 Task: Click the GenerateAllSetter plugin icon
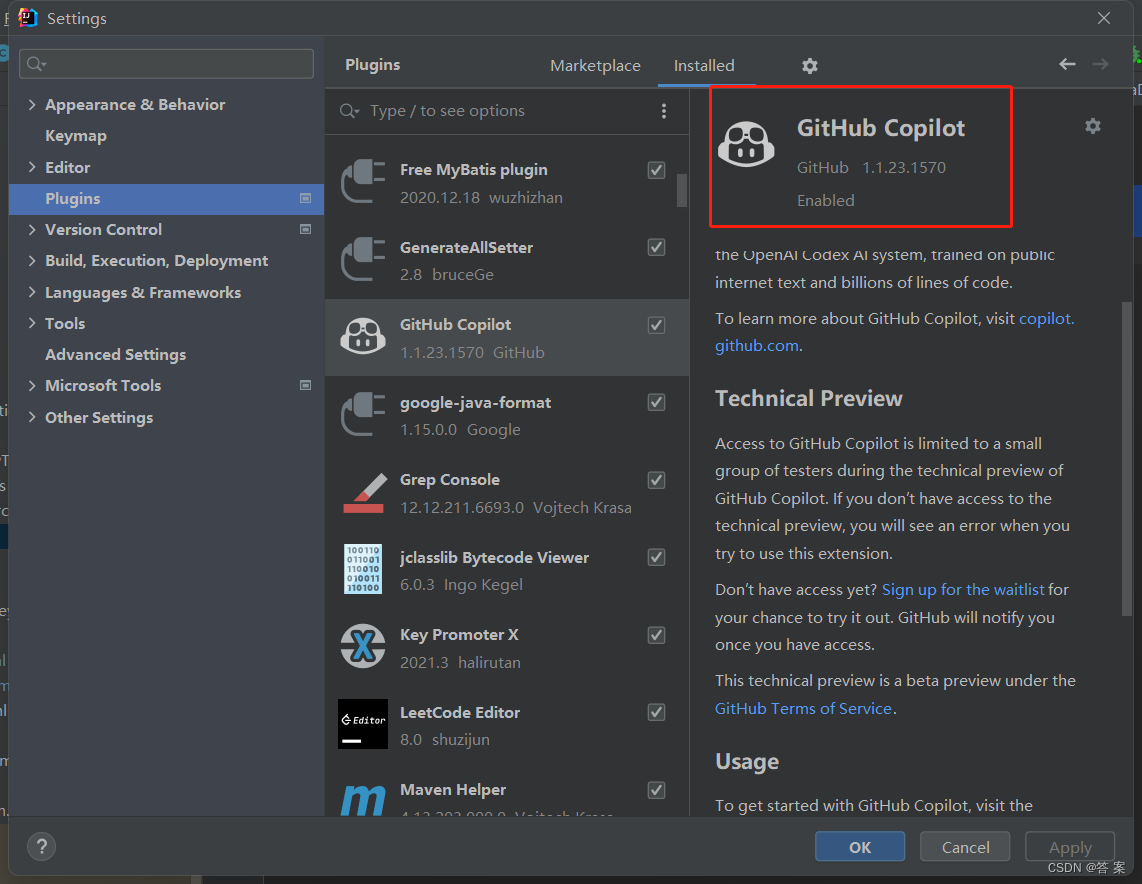coord(363,260)
